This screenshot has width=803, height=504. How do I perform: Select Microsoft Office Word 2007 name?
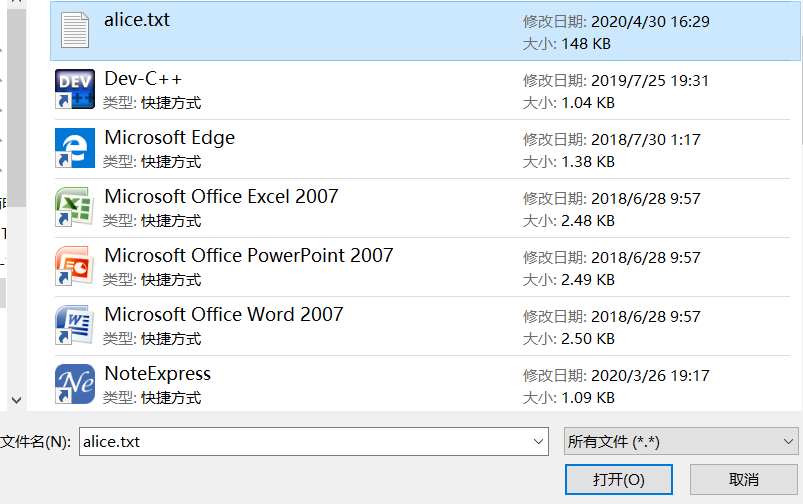point(224,314)
